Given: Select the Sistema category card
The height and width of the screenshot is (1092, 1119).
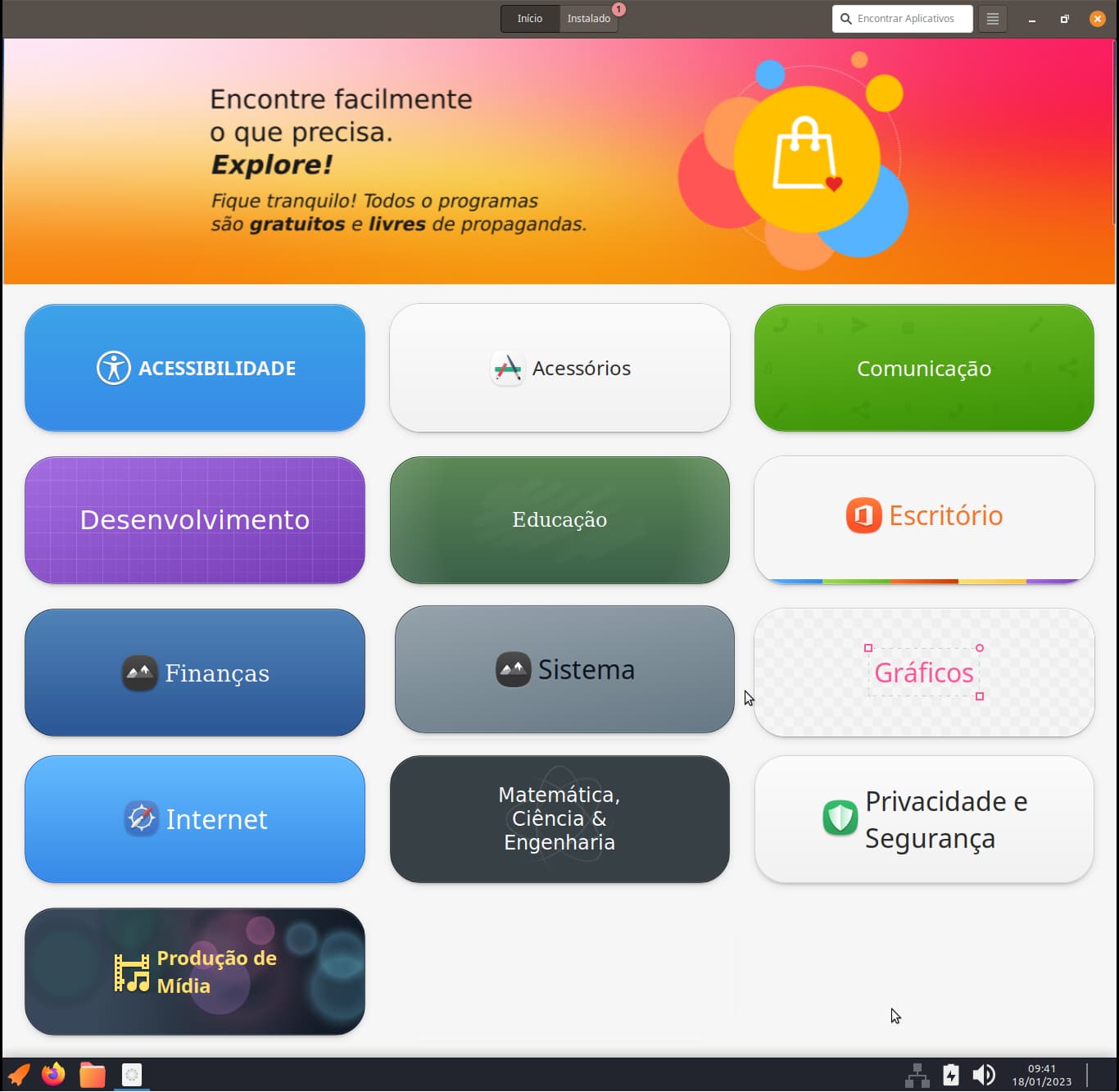Looking at the screenshot, I should (564, 669).
